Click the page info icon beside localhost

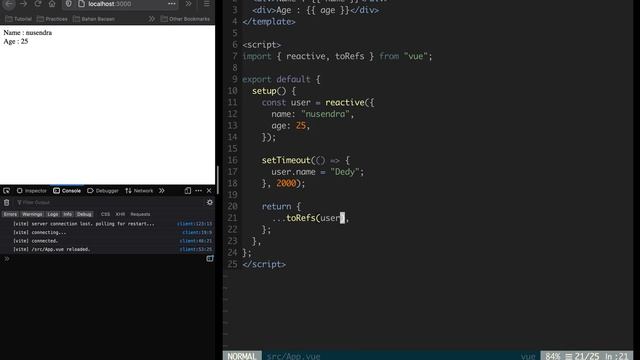(x=81, y=4)
